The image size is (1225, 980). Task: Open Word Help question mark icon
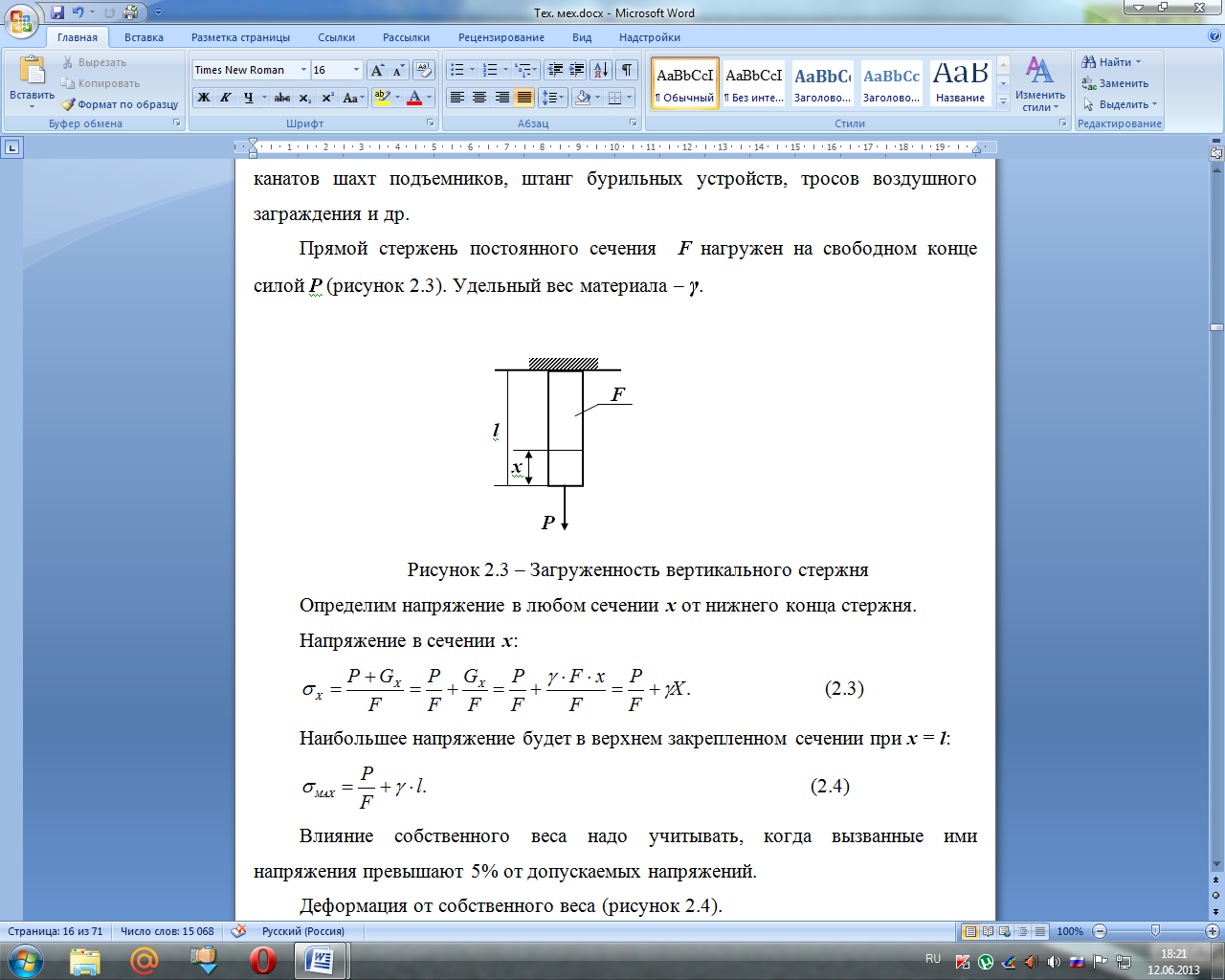click(x=1214, y=37)
